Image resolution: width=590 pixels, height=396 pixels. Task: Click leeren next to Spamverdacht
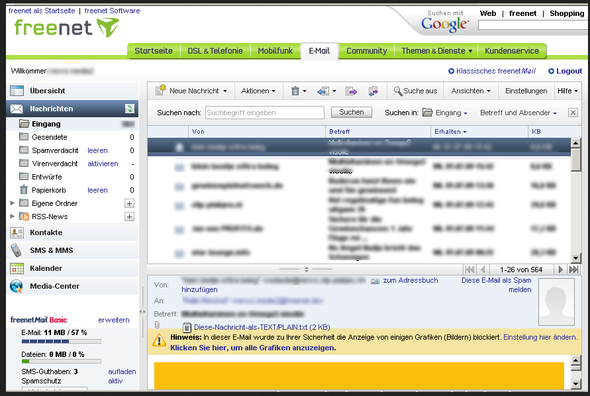coord(97,151)
